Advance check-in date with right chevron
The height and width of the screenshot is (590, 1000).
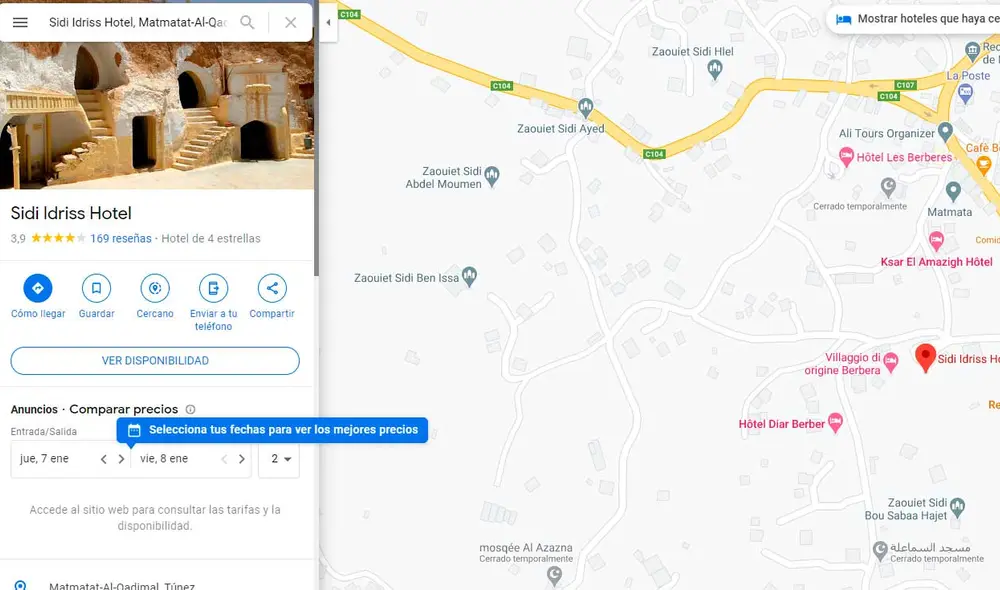(121, 459)
